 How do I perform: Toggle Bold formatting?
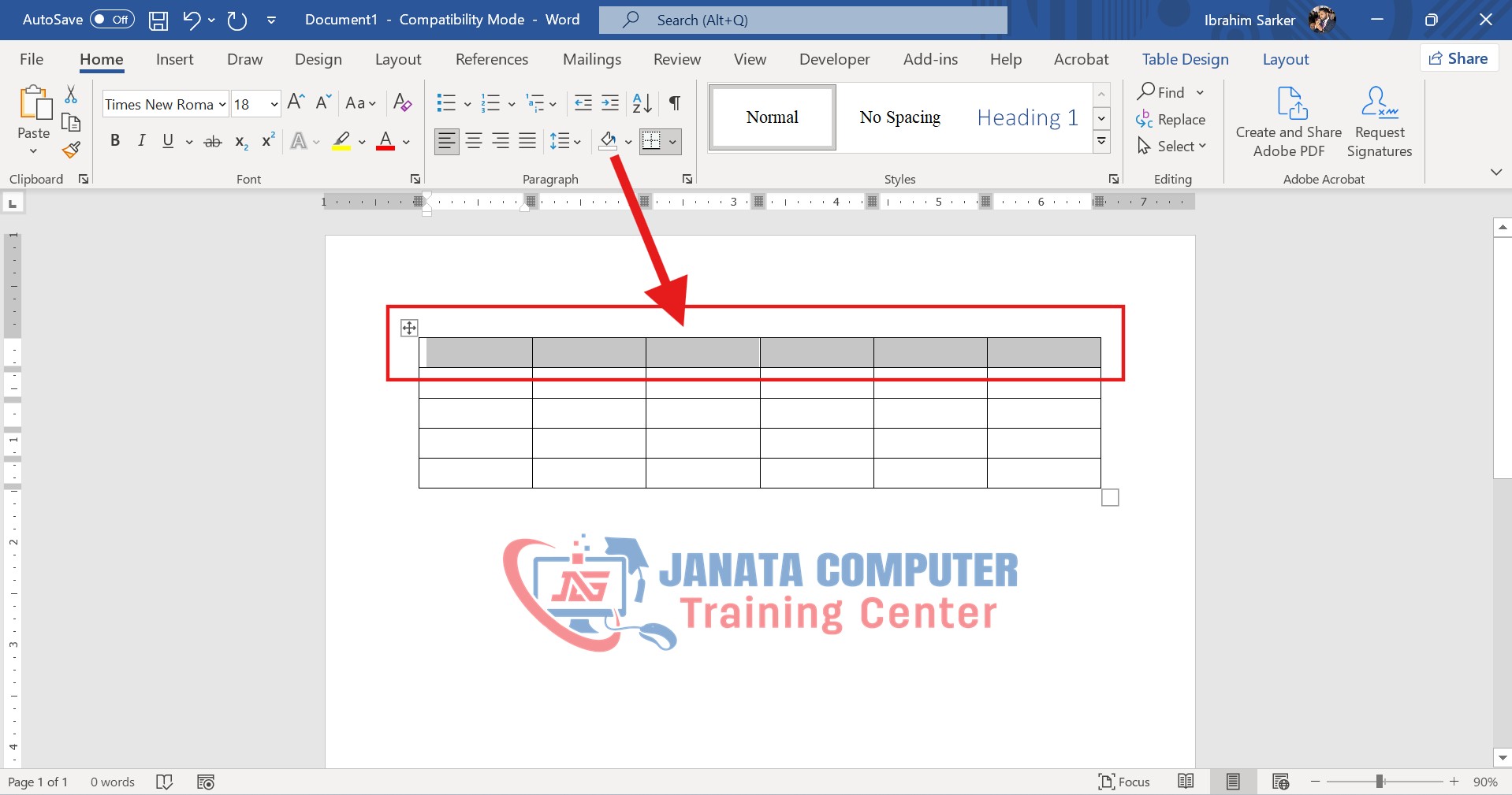click(x=115, y=141)
